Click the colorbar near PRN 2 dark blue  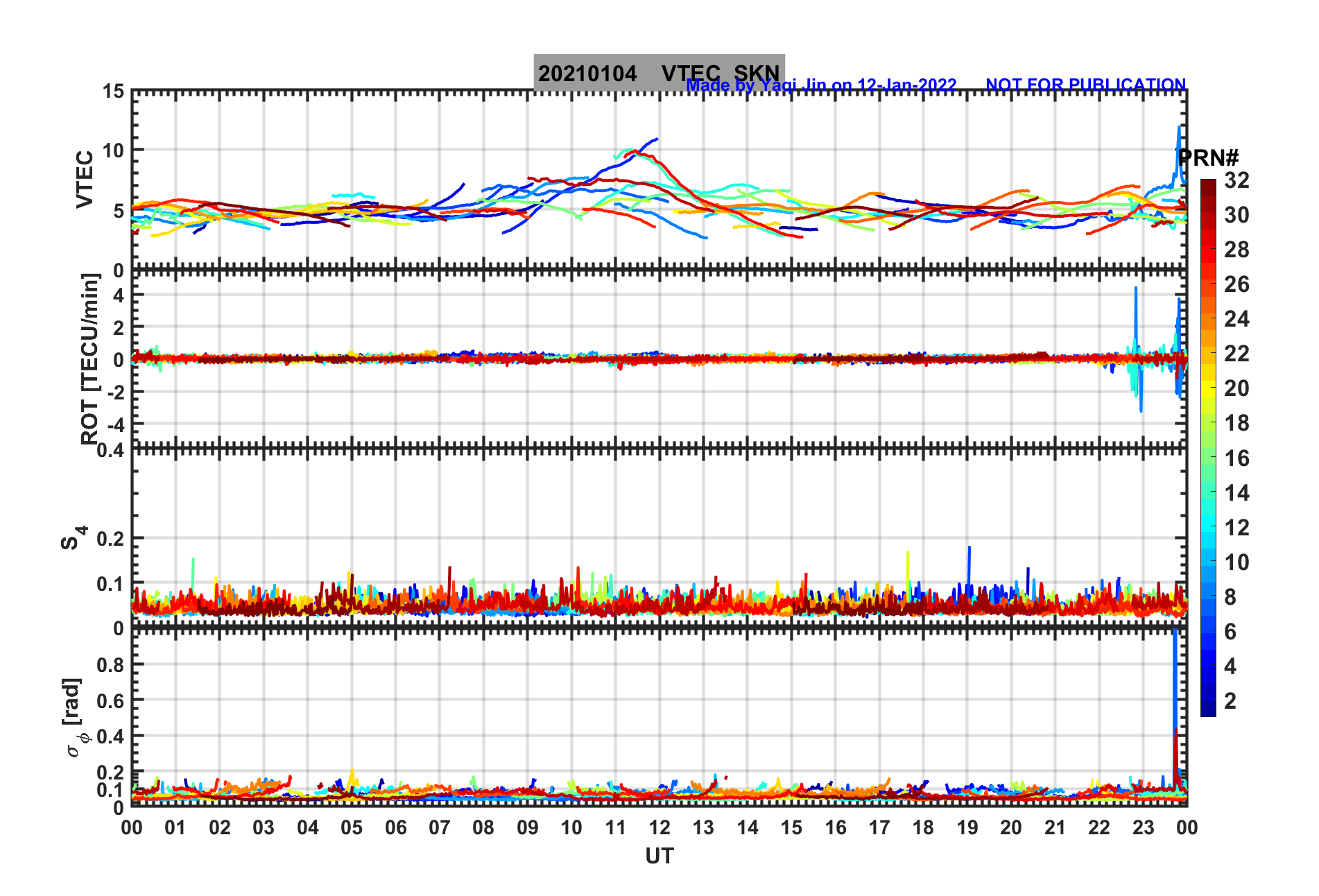pyautogui.click(x=1208, y=700)
